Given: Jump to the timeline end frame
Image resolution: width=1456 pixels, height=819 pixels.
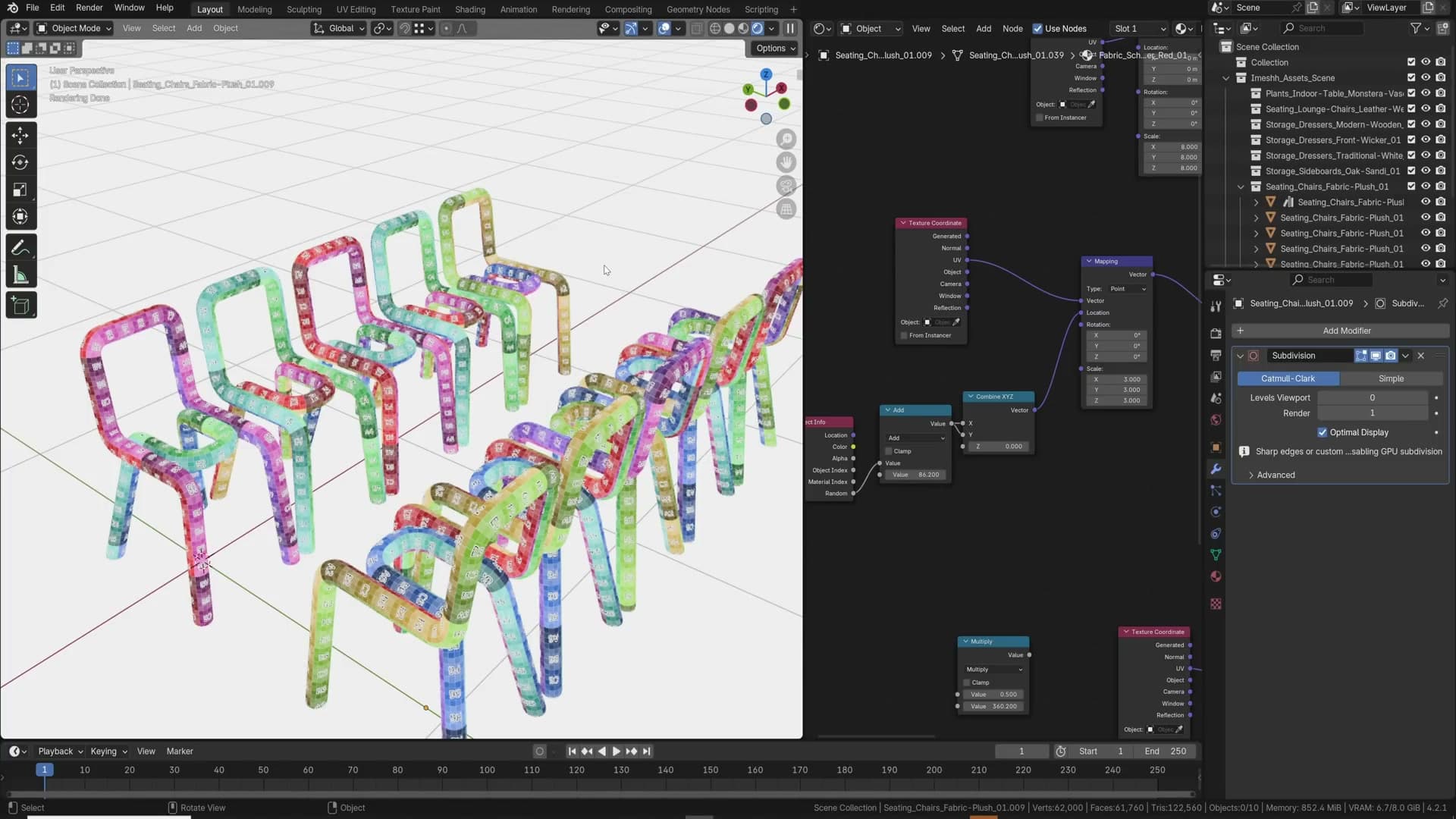Looking at the screenshot, I should (x=646, y=752).
